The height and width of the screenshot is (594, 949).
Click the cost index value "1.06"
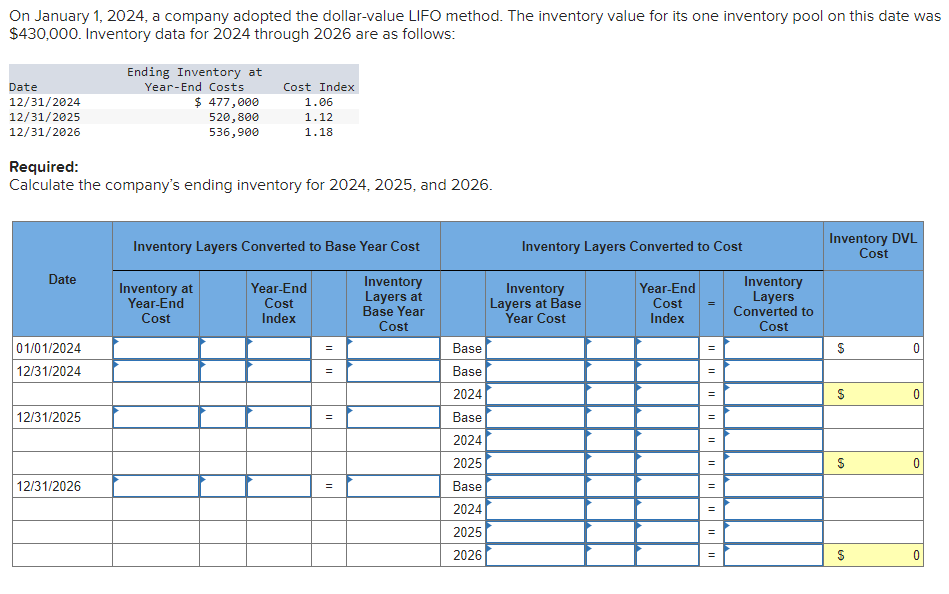point(318,102)
